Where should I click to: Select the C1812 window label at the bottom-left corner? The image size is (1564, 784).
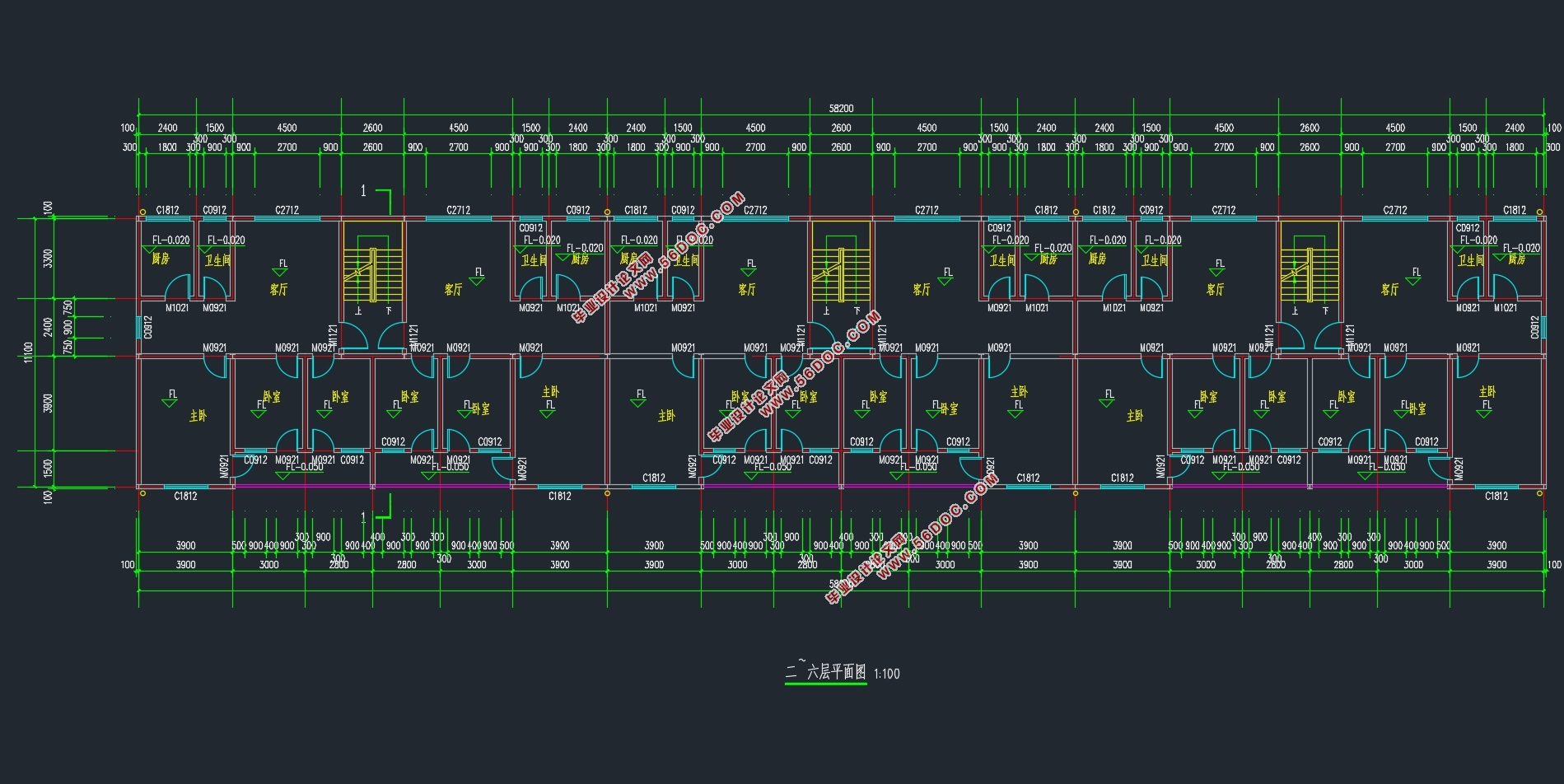[x=185, y=496]
